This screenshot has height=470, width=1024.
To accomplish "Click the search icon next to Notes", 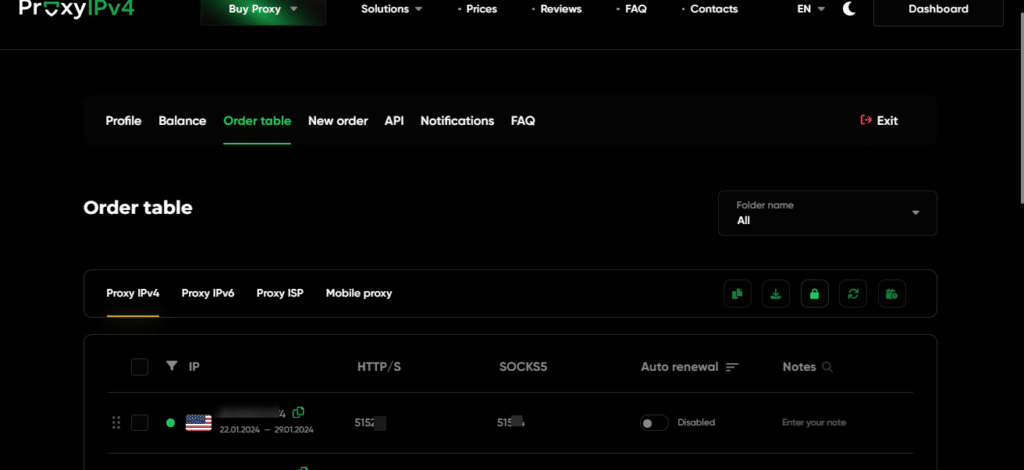I will tap(827, 367).
